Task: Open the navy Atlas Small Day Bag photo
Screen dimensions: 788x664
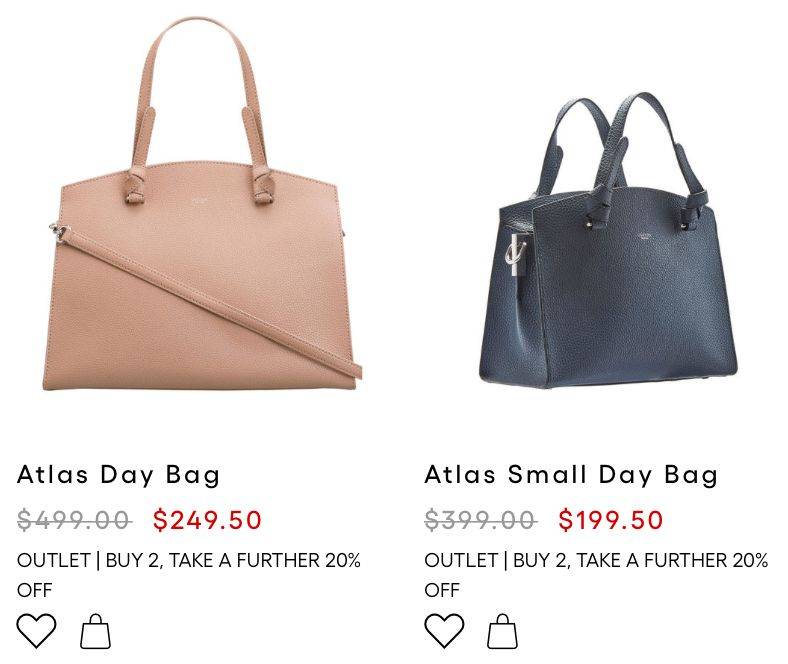Action: 609,240
